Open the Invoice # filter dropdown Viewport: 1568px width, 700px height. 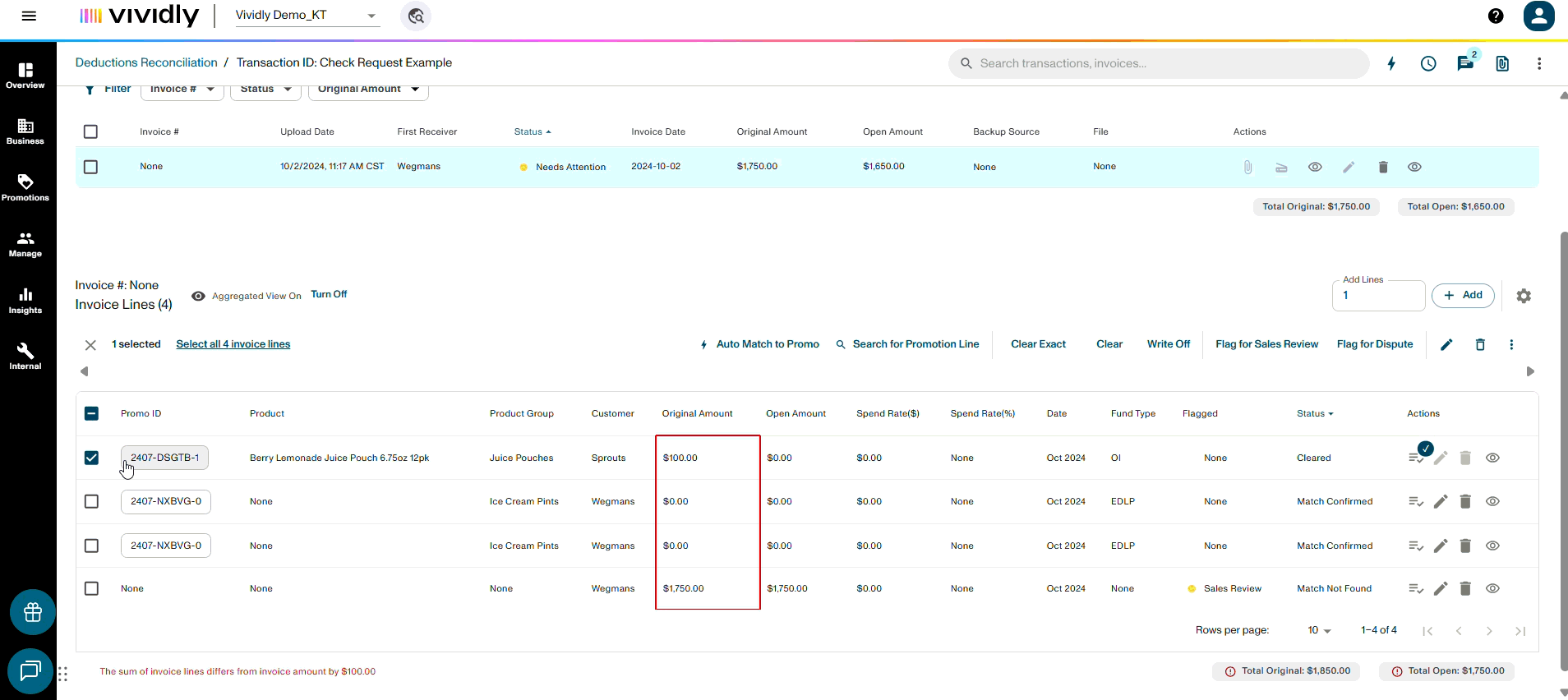tap(182, 90)
